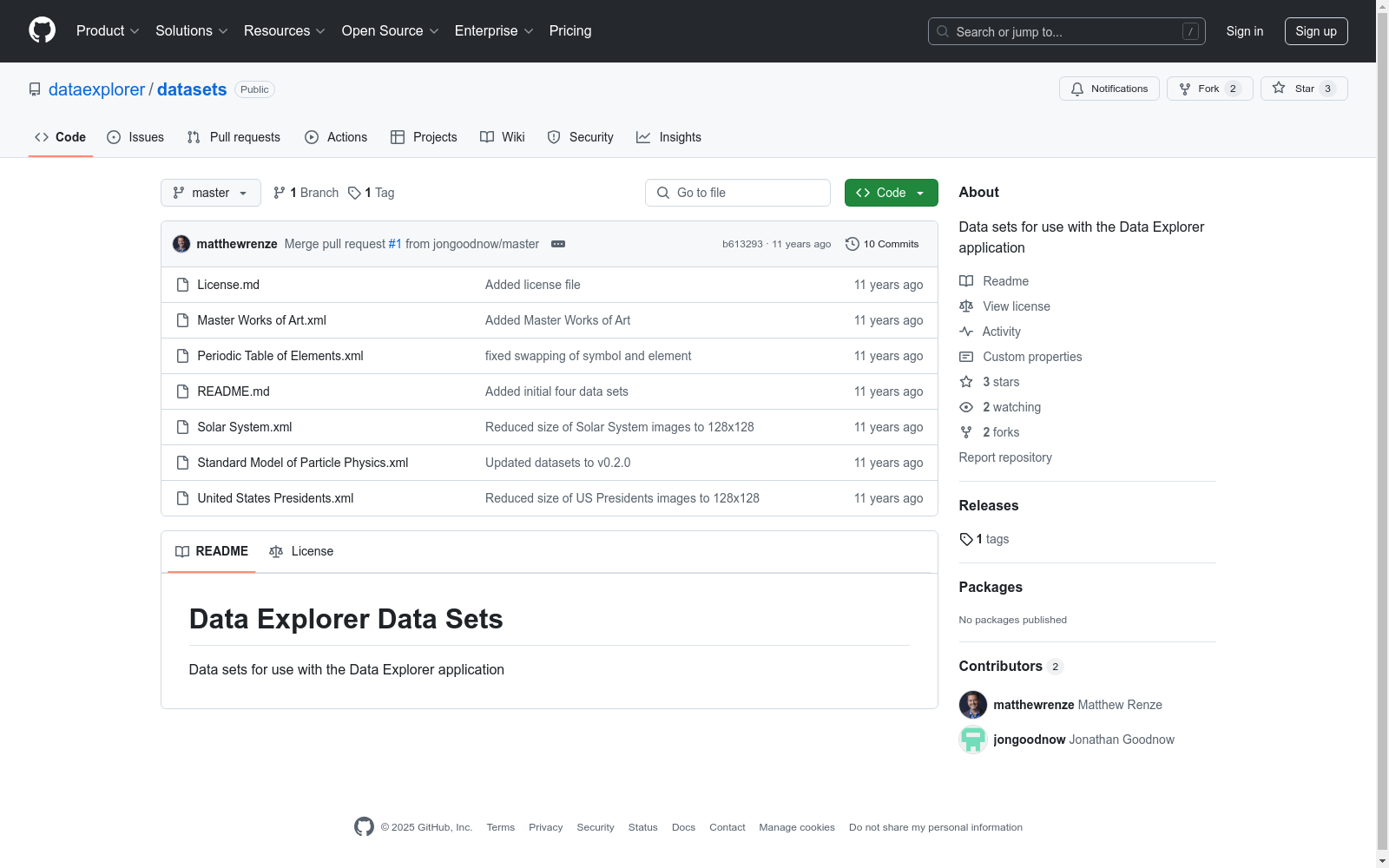Click the Sign up button
1389x868 pixels.
pos(1316,31)
